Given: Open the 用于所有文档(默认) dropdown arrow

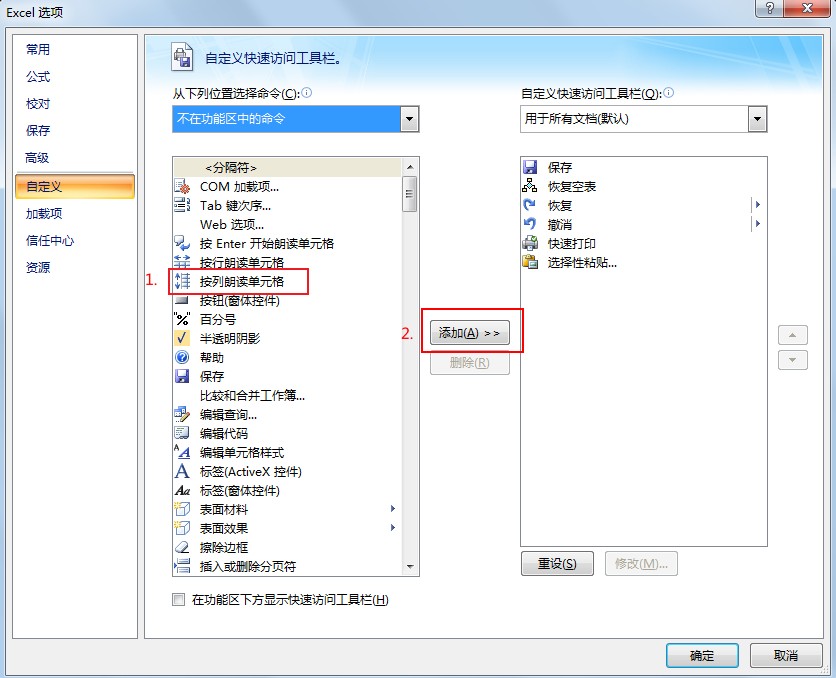Looking at the screenshot, I should 757,119.
